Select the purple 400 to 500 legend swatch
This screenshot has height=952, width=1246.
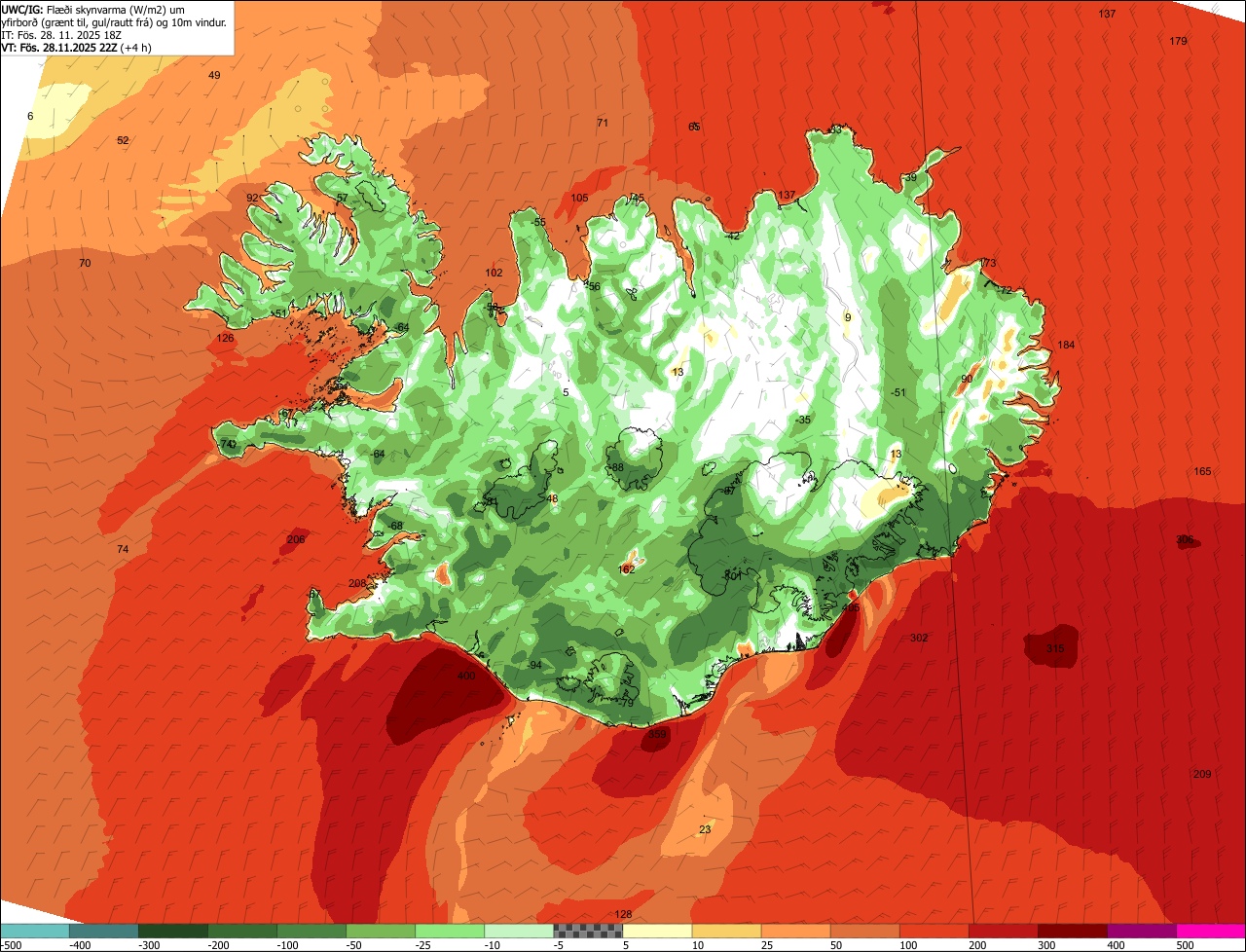coord(1142,931)
